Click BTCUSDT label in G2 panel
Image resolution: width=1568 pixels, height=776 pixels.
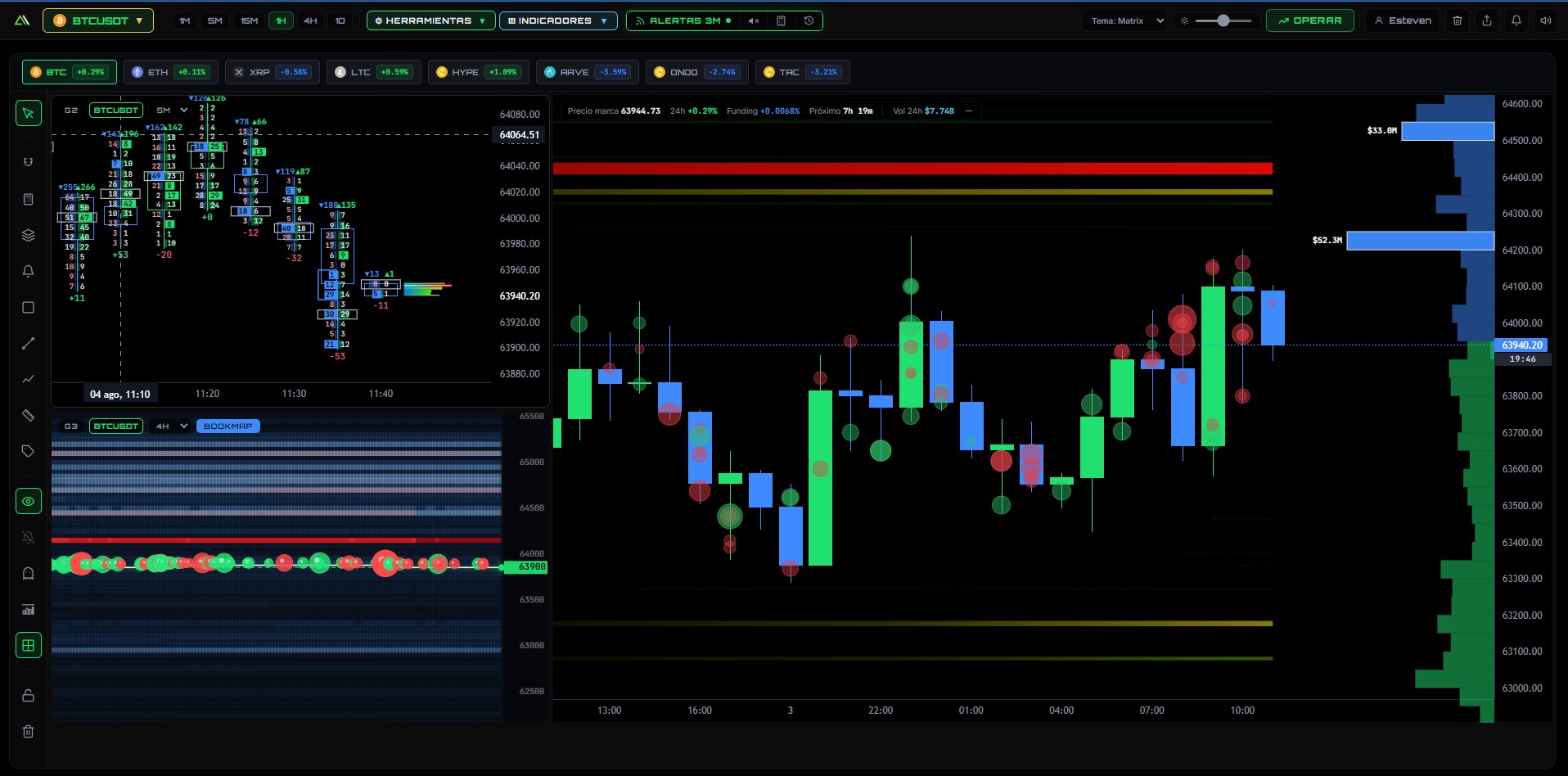(116, 110)
